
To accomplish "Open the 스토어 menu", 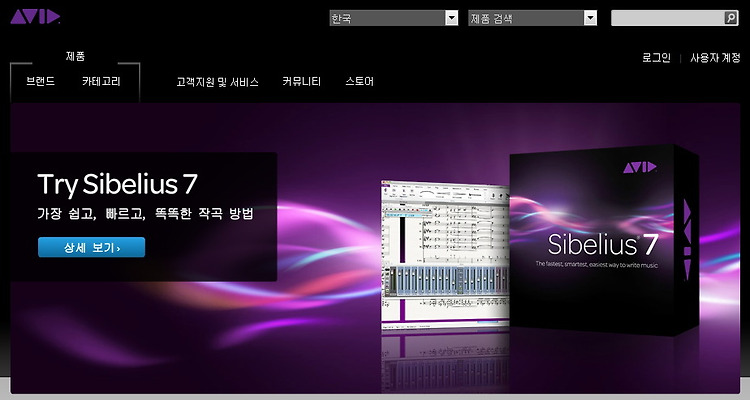I will pyautogui.click(x=359, y=82).
